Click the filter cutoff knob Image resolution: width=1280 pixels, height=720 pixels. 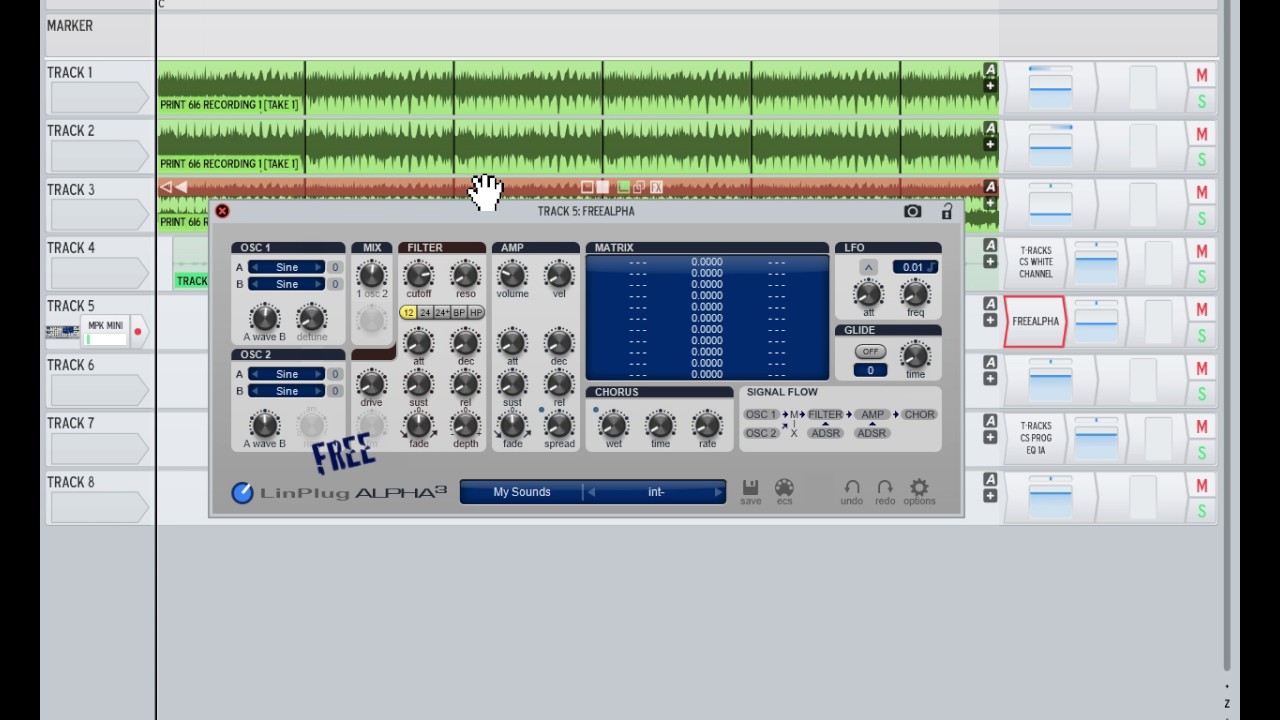[418, 274]
